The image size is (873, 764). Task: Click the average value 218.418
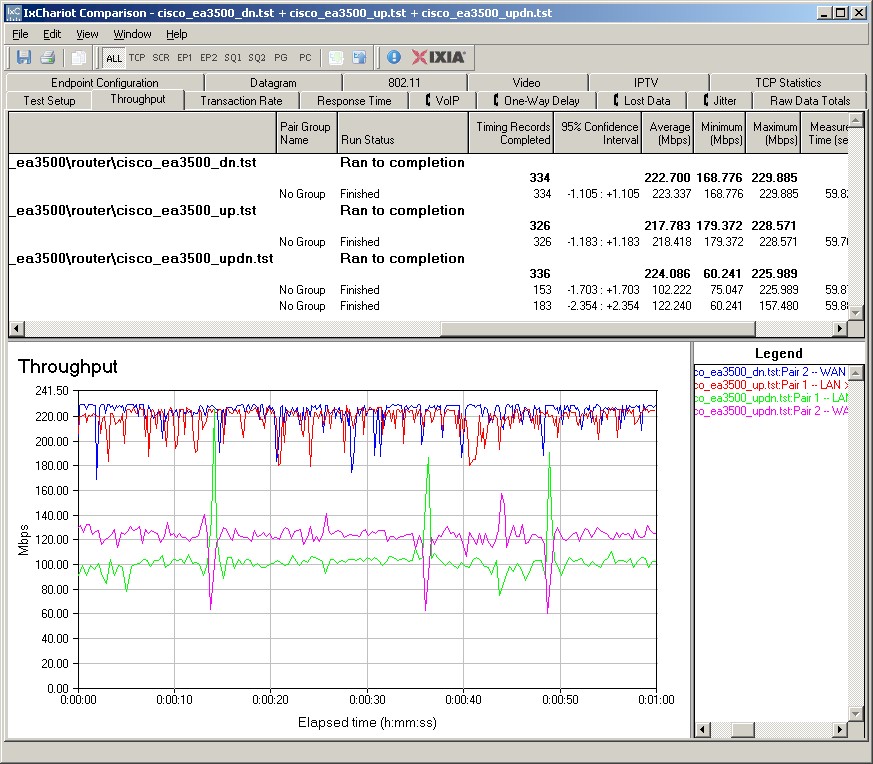click(x=671, y=242)
